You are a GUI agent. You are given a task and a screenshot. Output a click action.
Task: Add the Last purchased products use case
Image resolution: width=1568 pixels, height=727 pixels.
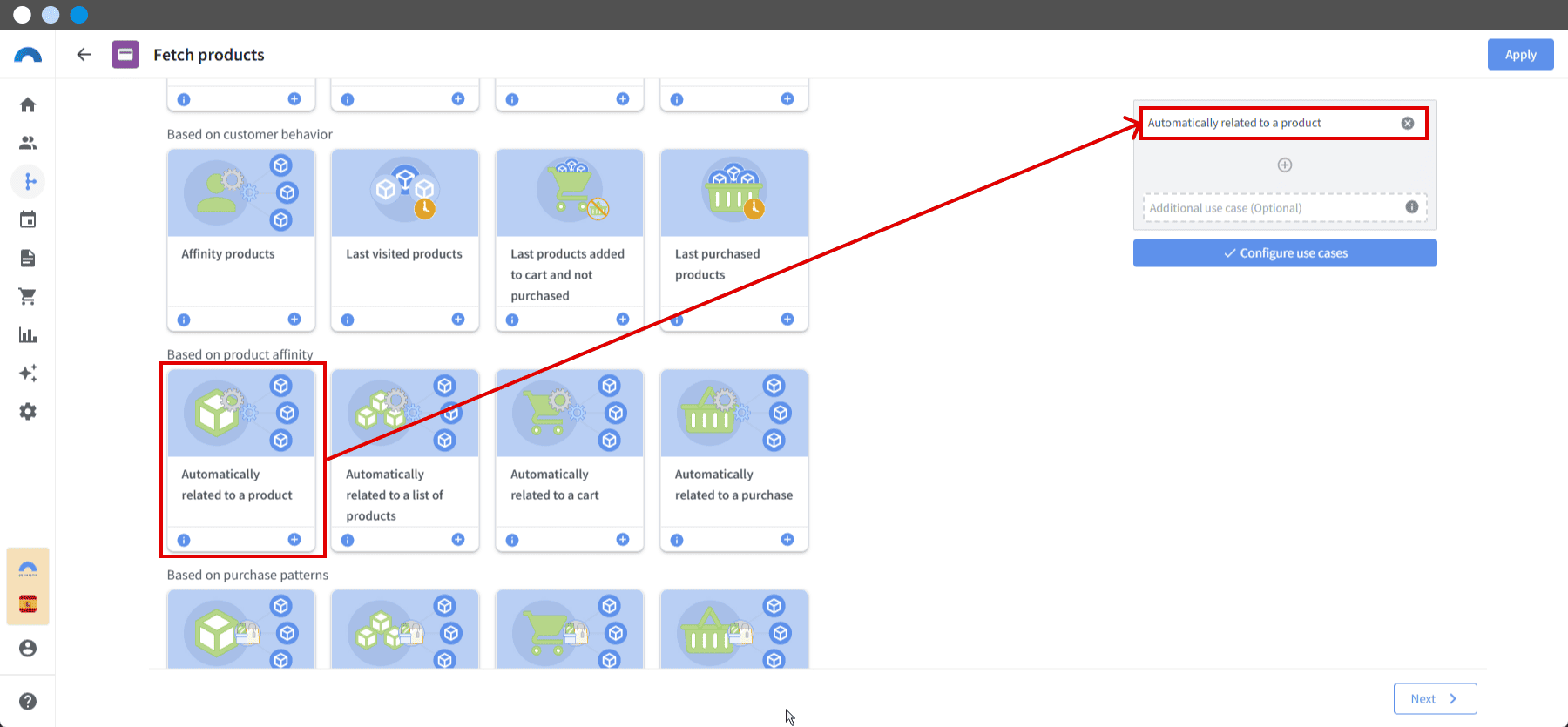click(787, 320)
